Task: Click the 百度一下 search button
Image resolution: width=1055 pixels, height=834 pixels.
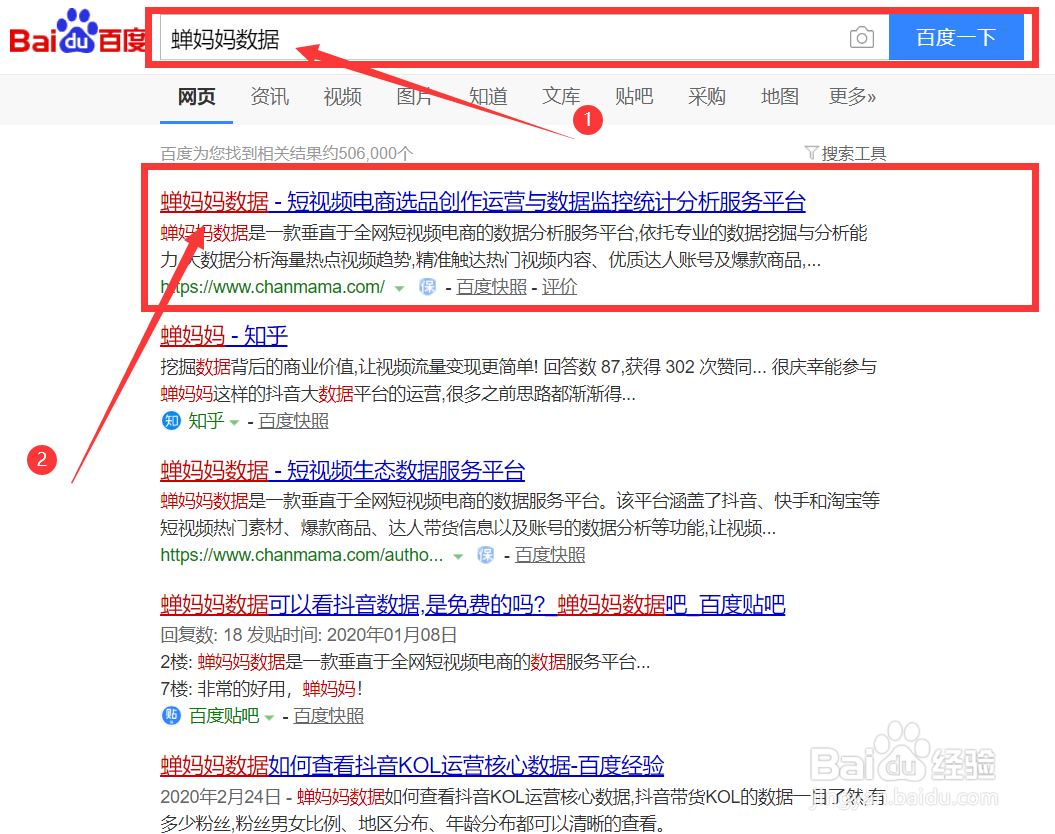Action: [956, 37]
